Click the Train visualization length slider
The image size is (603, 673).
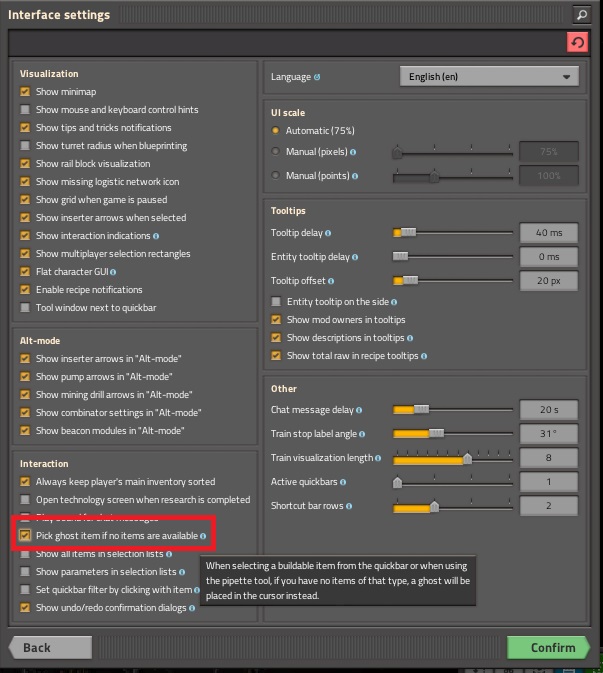453,458
